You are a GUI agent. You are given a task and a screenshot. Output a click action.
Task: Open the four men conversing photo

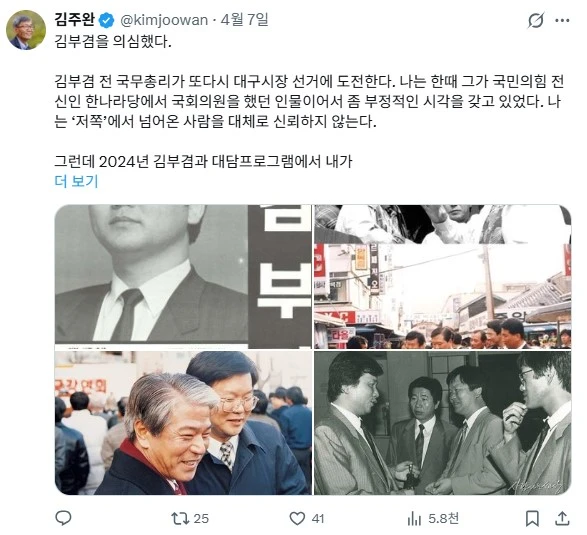(442, 423)
